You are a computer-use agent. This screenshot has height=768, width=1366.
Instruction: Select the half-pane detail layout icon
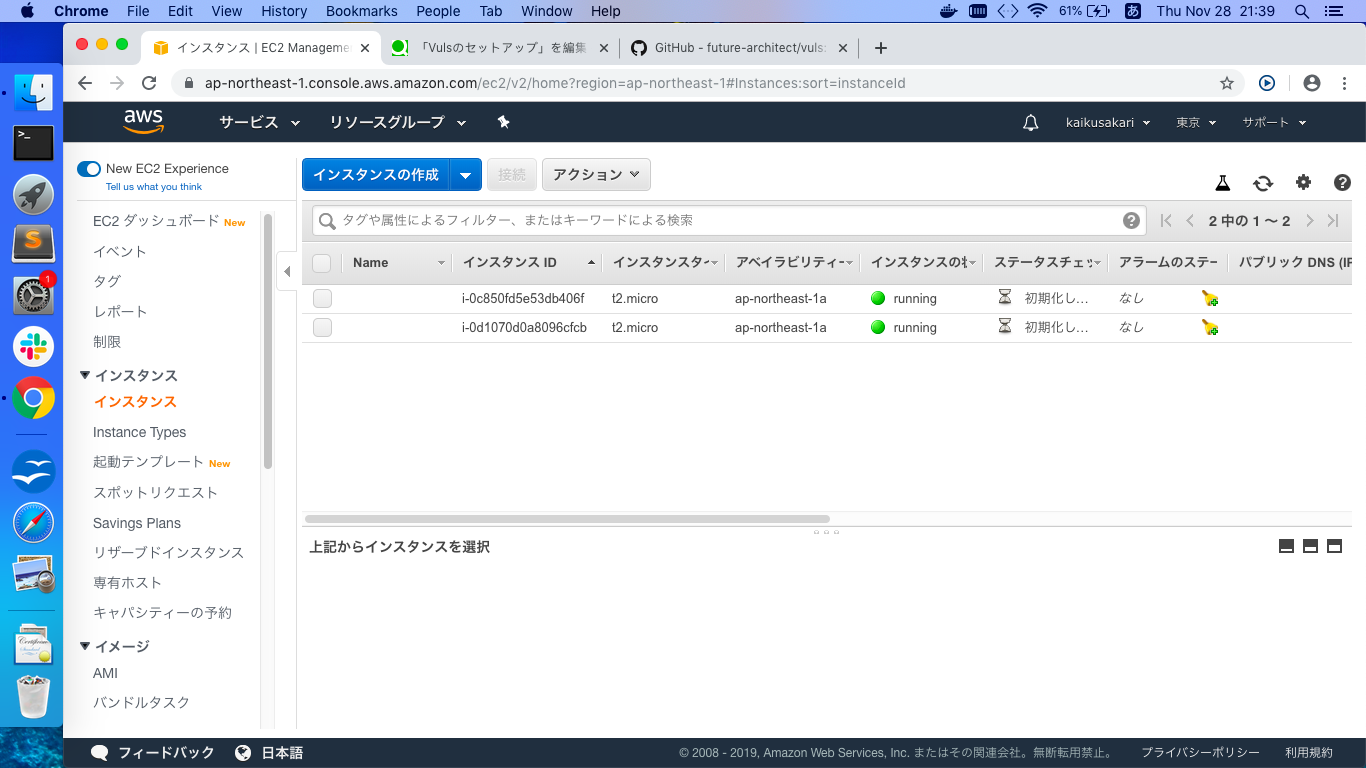click(x=1310, y=546)
